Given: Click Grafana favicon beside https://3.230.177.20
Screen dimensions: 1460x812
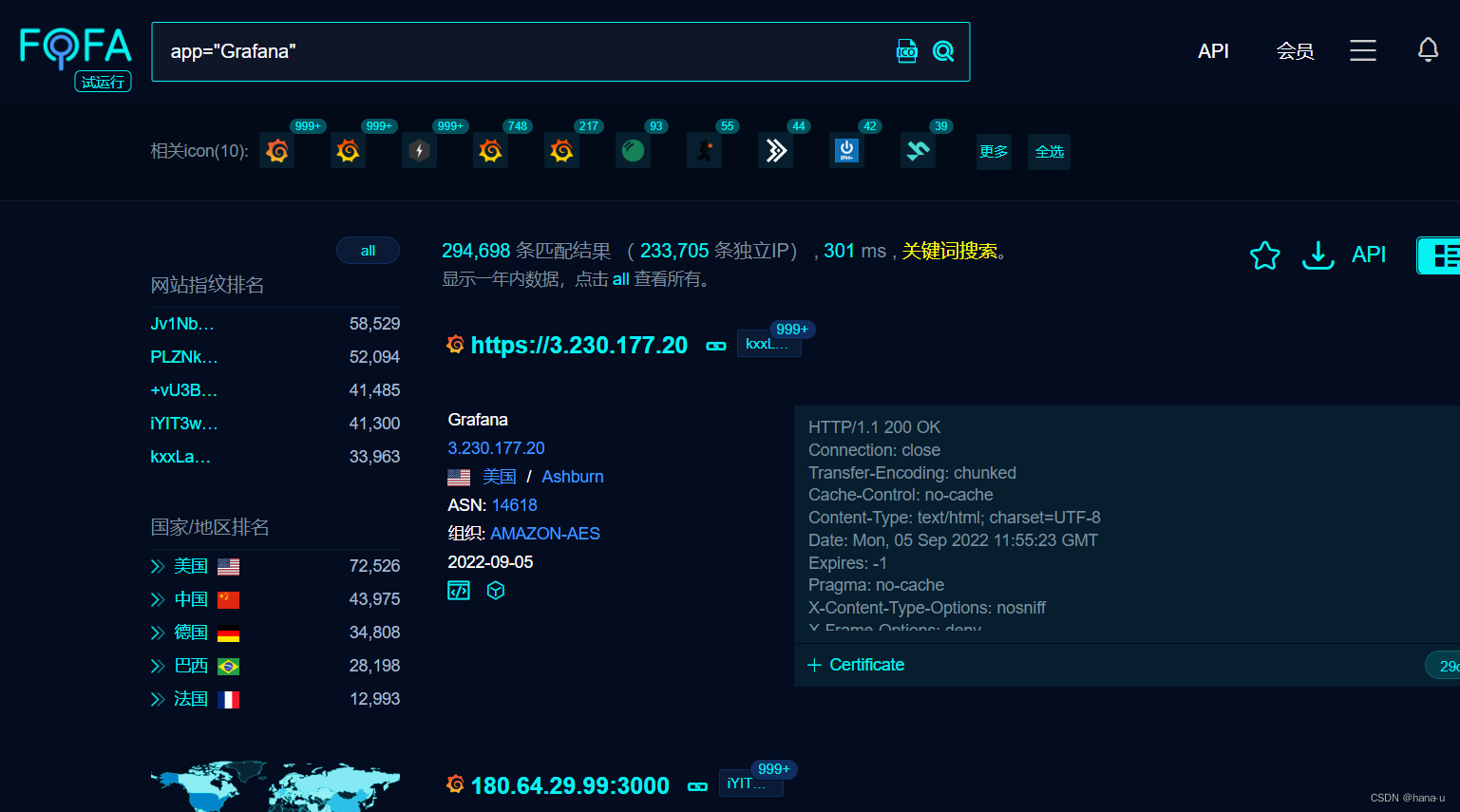Looking at the screenshot, I should click(x=456, y=344).
